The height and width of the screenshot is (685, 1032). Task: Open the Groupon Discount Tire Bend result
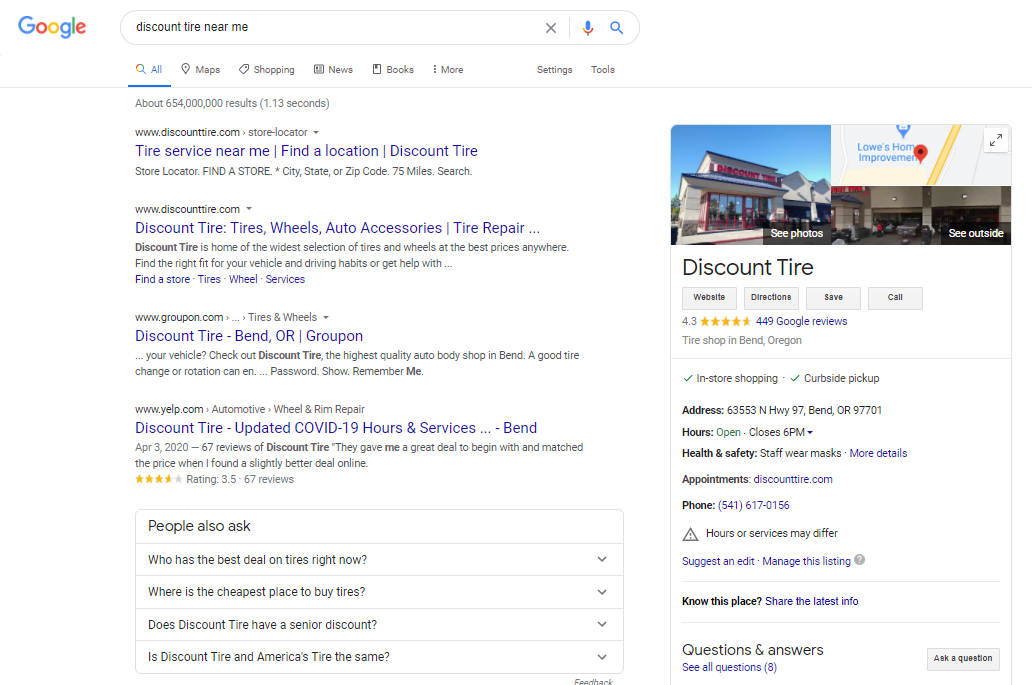(x=249, y=336)
